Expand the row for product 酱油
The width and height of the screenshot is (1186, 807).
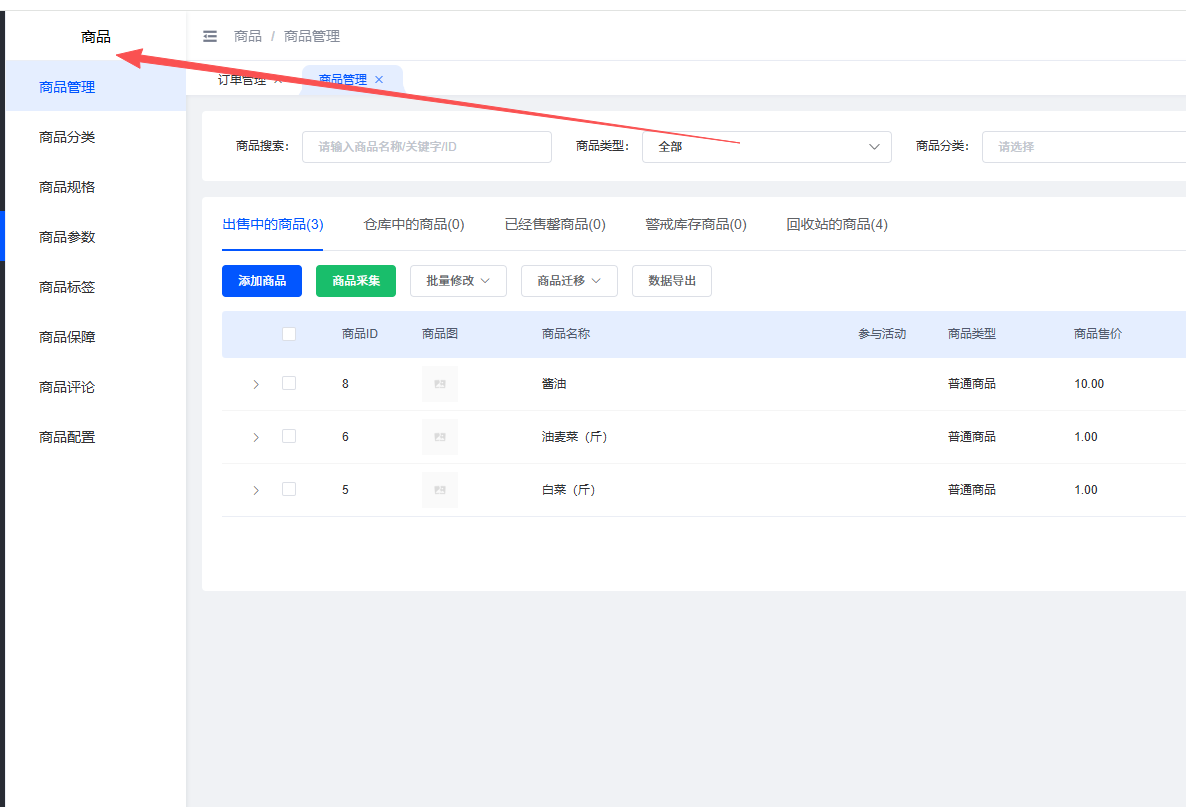click(256, 384)
